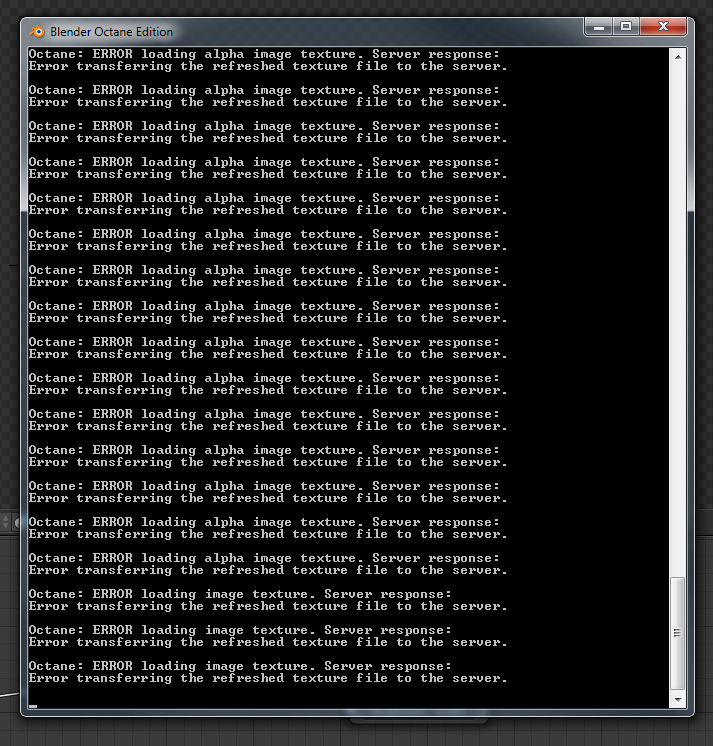Click the Blender logo icon in title bar
This screenshot has height=746, width=713.
(x=37, y=32)
